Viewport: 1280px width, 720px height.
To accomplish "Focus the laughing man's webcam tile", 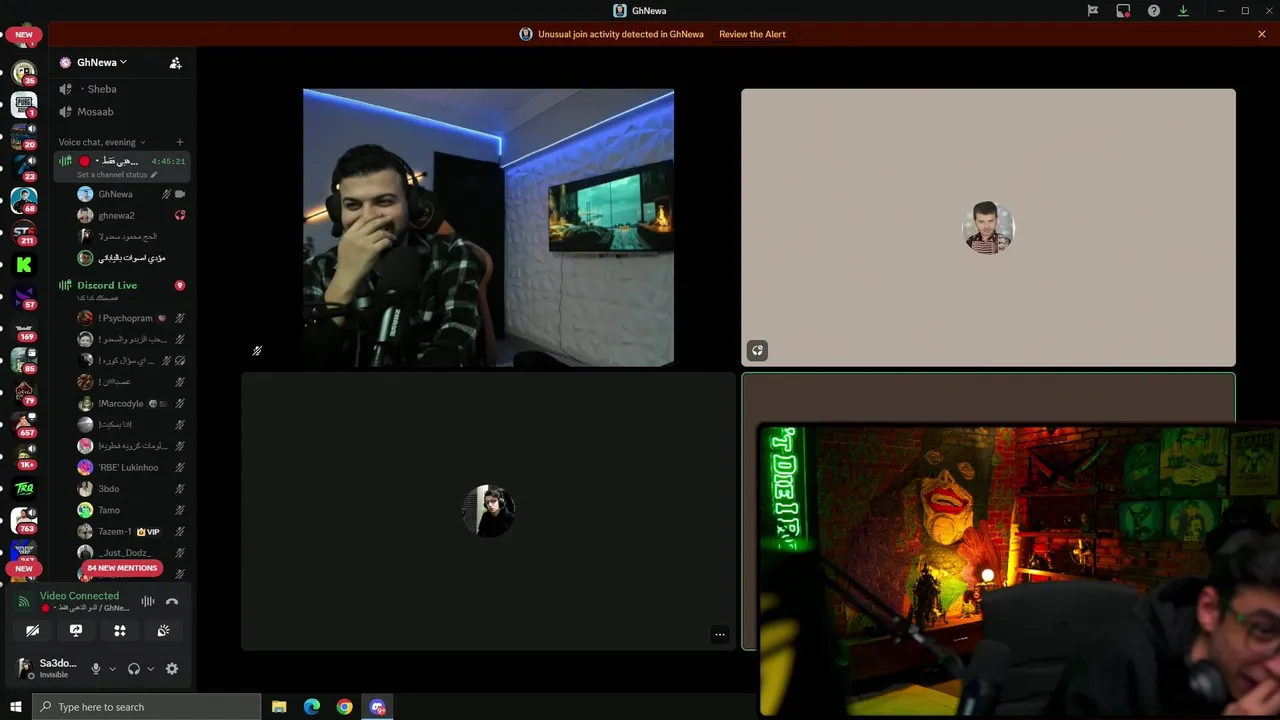I will click(x=488, y=228).
